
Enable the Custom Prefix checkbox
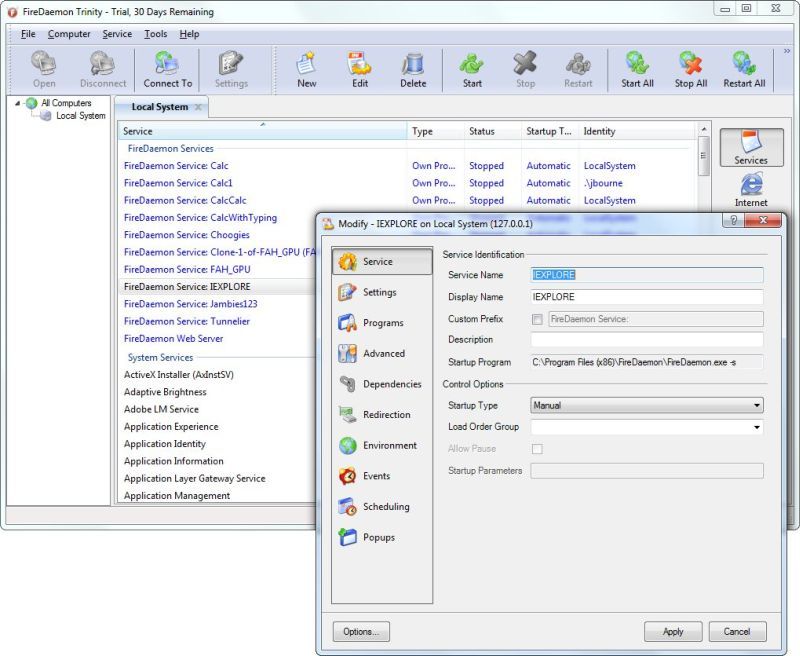click(x=537, y=319)
